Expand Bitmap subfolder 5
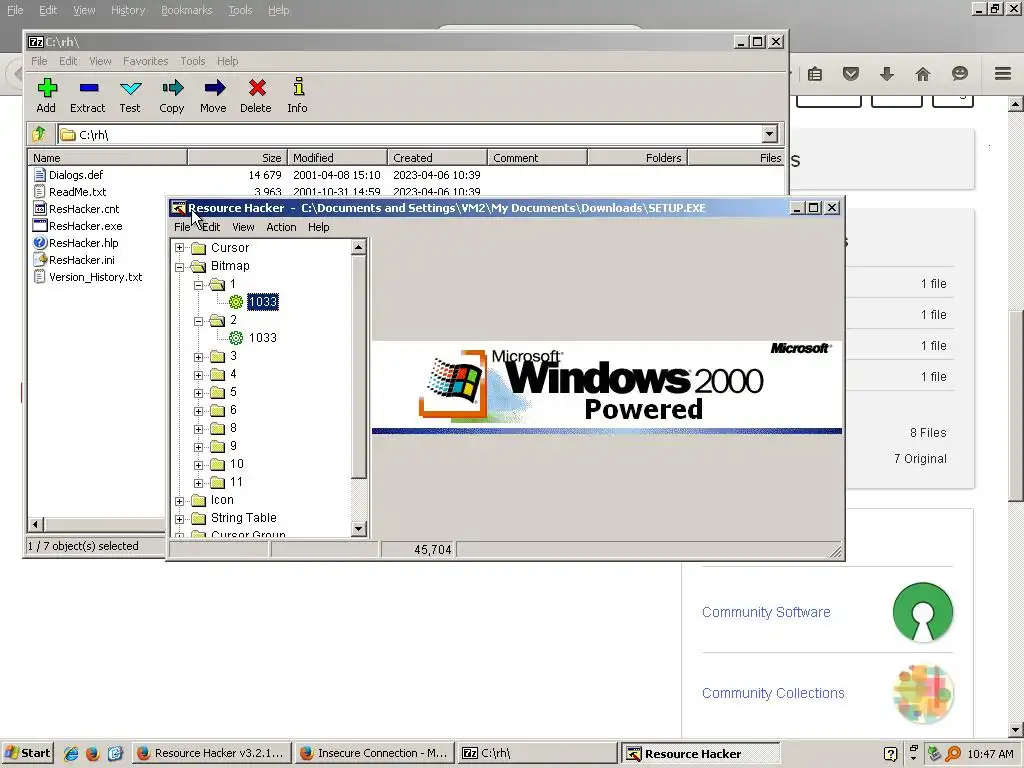 tap(199, 392)
